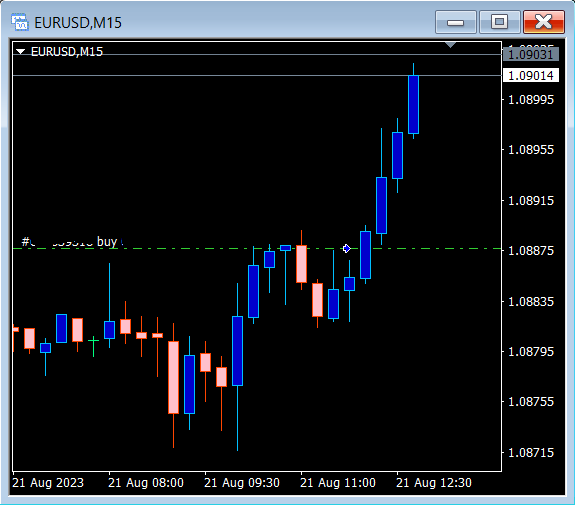
Task: Click the 1.08835 price scale value
Action: point(531,301)
